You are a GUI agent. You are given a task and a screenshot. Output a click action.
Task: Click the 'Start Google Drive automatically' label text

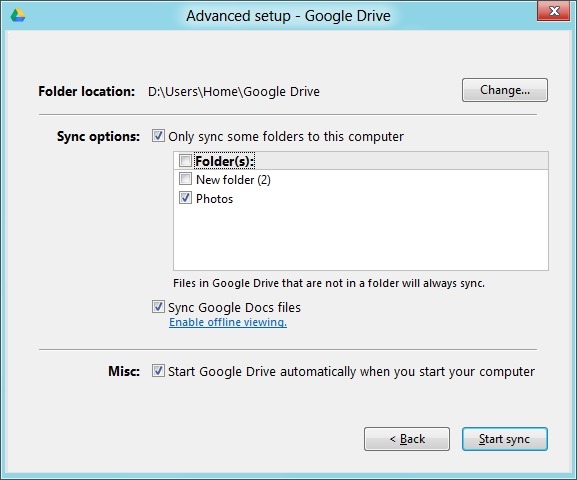[x=351, y=371]
